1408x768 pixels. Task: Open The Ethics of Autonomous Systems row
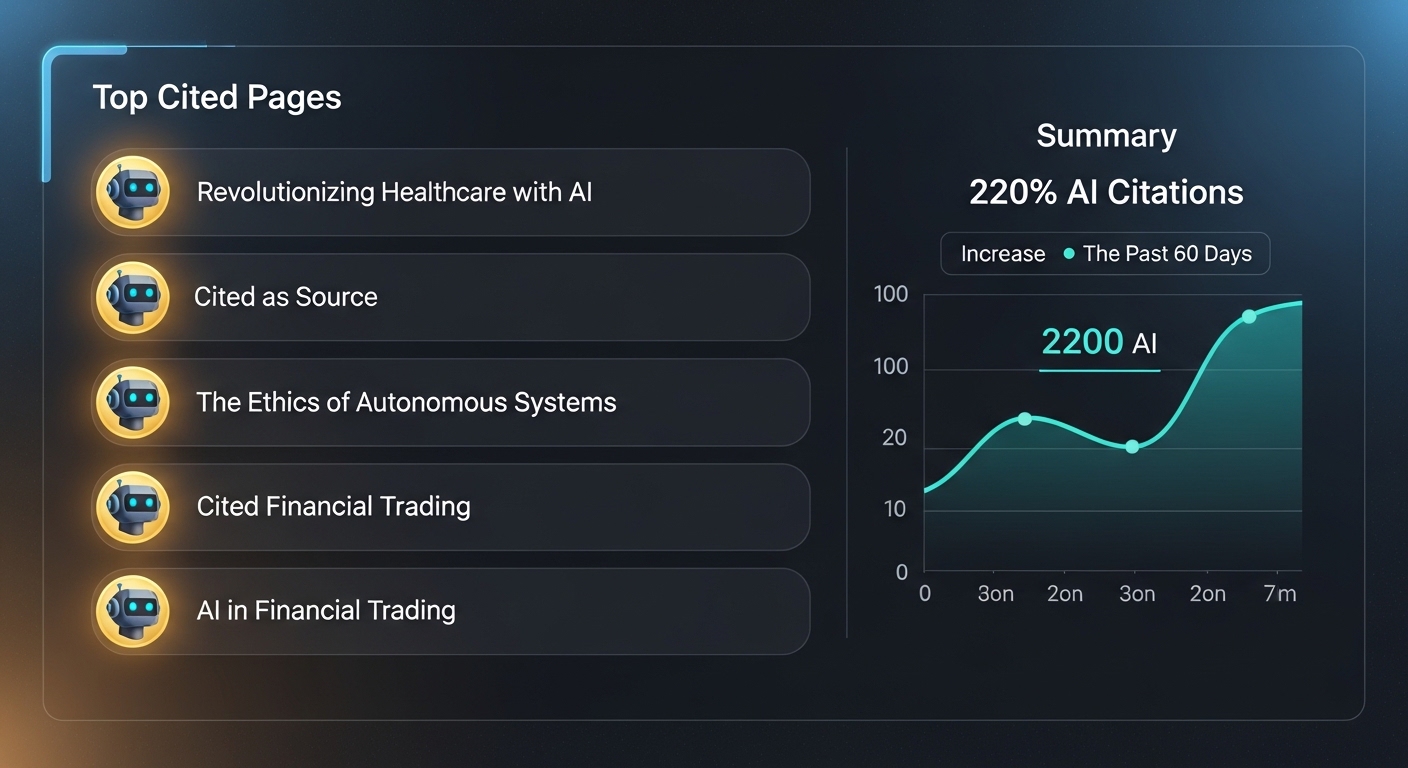(450, 402)
